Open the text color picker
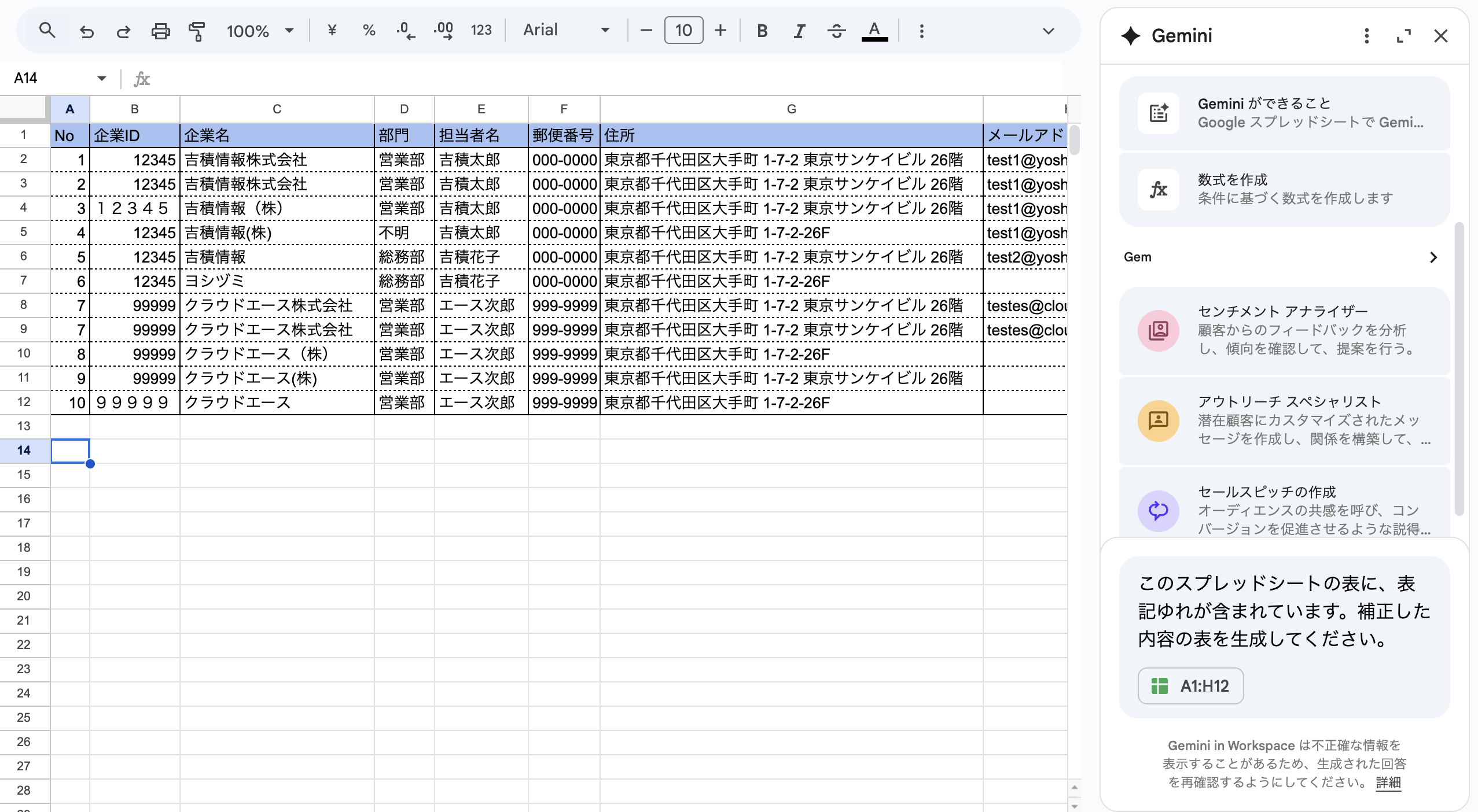The height and width of the screenshot is (812, 1478). tap(874, 31)
